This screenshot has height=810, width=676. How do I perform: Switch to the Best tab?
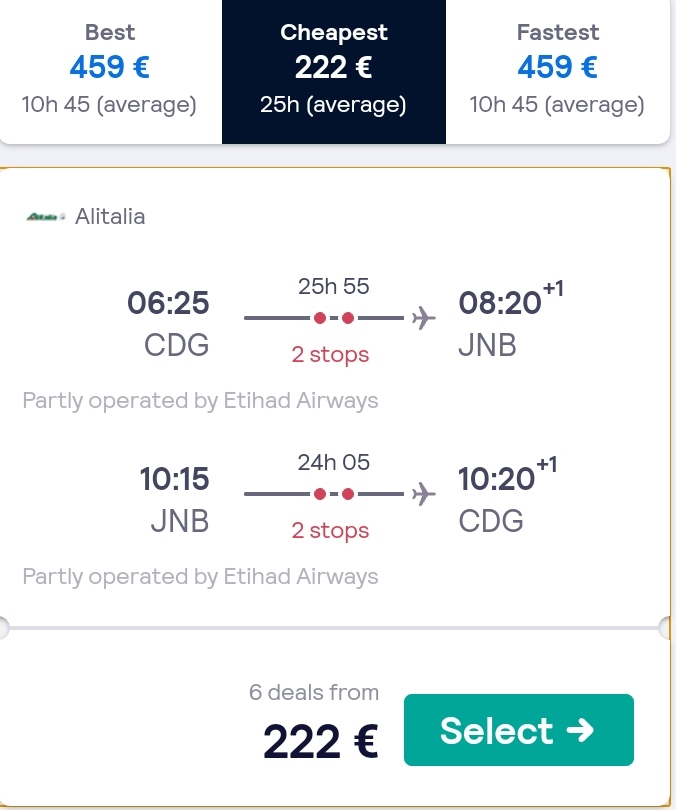(110, 71)
